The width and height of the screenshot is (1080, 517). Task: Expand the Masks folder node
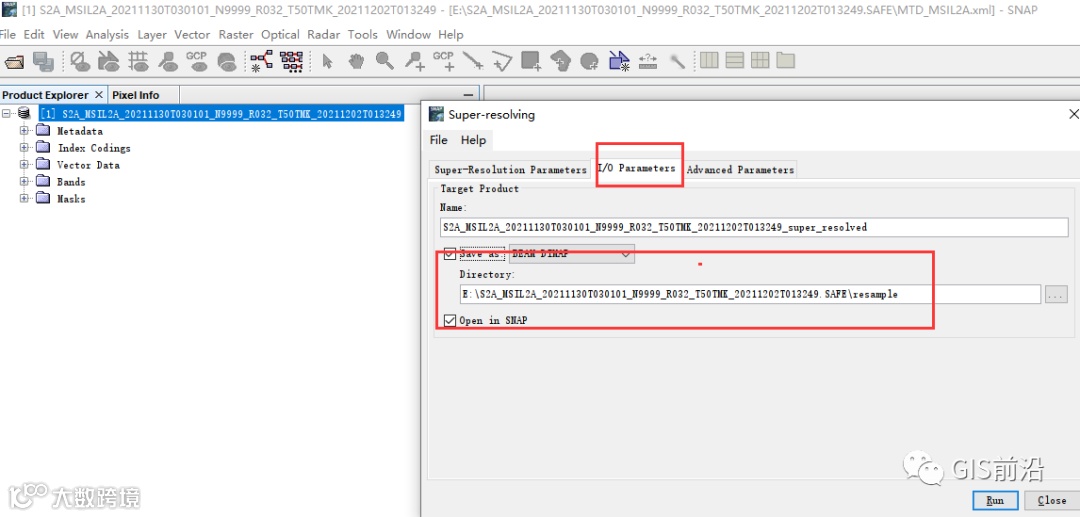coord(25,198)
